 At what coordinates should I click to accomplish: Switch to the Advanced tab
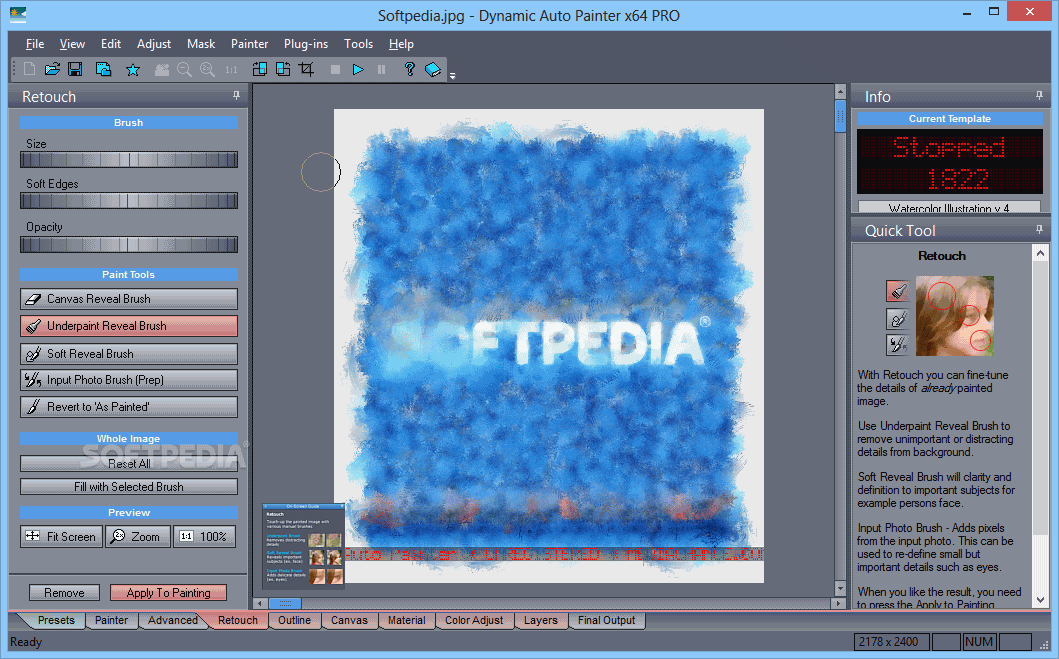coord(173,620)
